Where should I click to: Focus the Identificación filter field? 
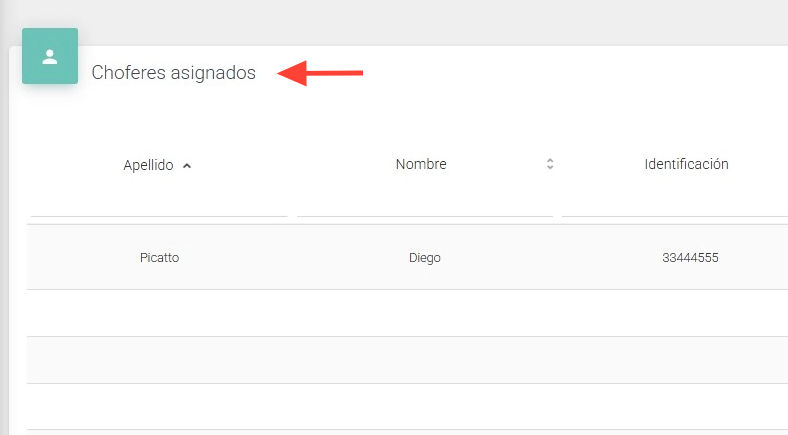pyautogui.click(x=675, y=204)
